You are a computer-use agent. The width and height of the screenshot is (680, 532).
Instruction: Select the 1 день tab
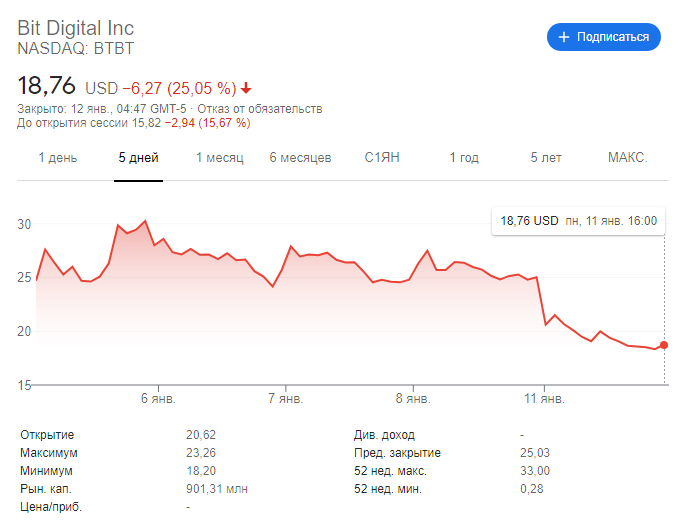[x=57, y=158]
